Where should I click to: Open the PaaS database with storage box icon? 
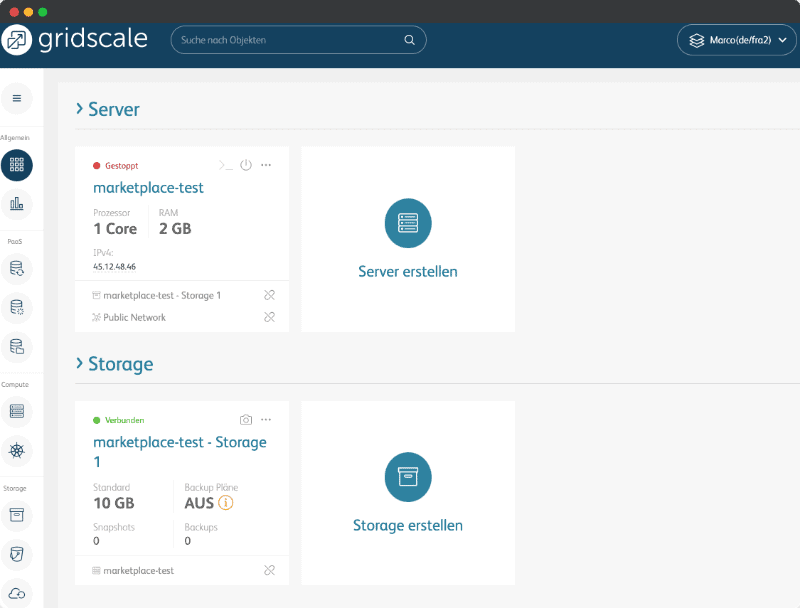point(17,347)
